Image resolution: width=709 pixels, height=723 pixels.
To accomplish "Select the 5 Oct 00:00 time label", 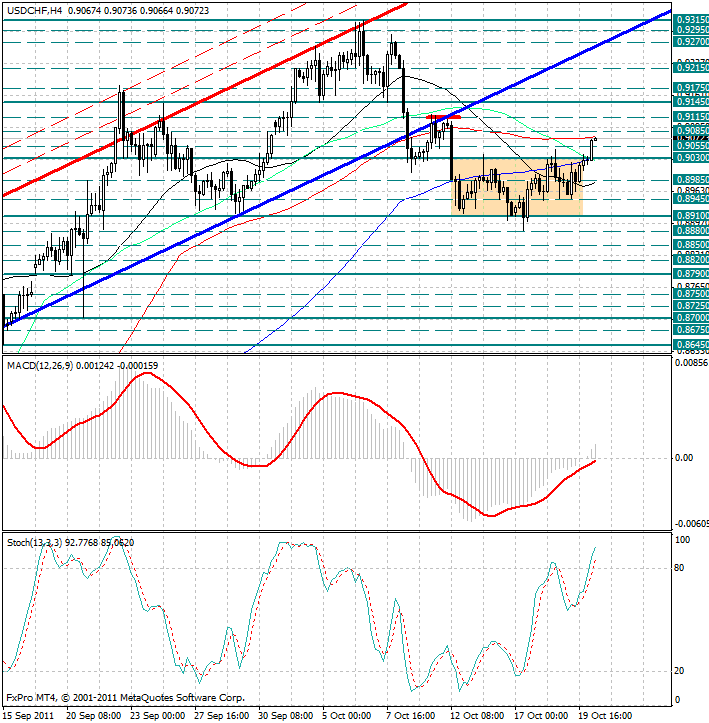I will click(347, 716).
